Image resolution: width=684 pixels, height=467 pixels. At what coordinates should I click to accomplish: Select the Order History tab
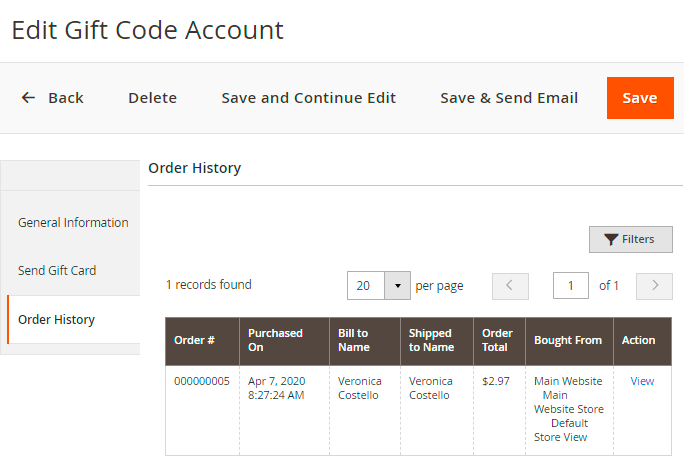(x=57, y=320)
